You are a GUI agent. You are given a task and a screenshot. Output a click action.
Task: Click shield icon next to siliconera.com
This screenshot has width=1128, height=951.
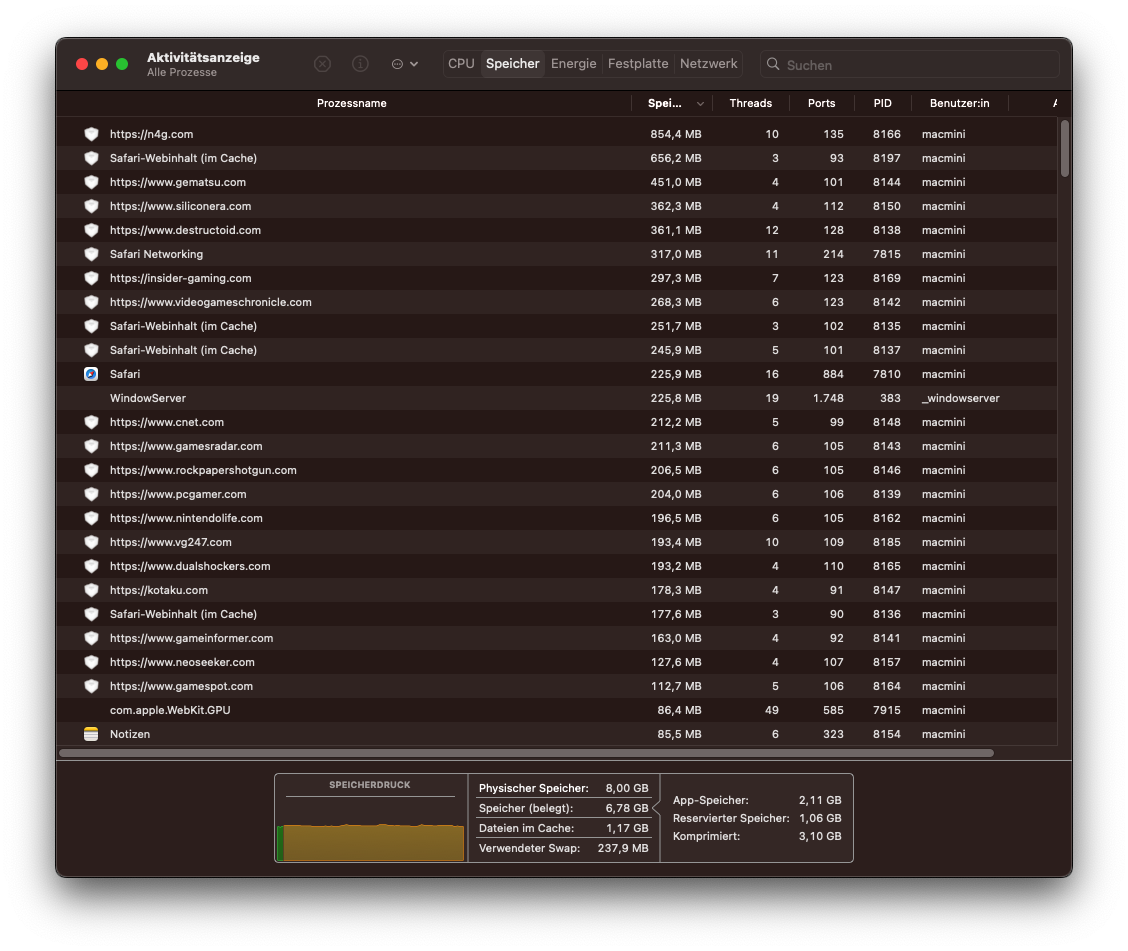pyautogui.click(x=91, y=206)
